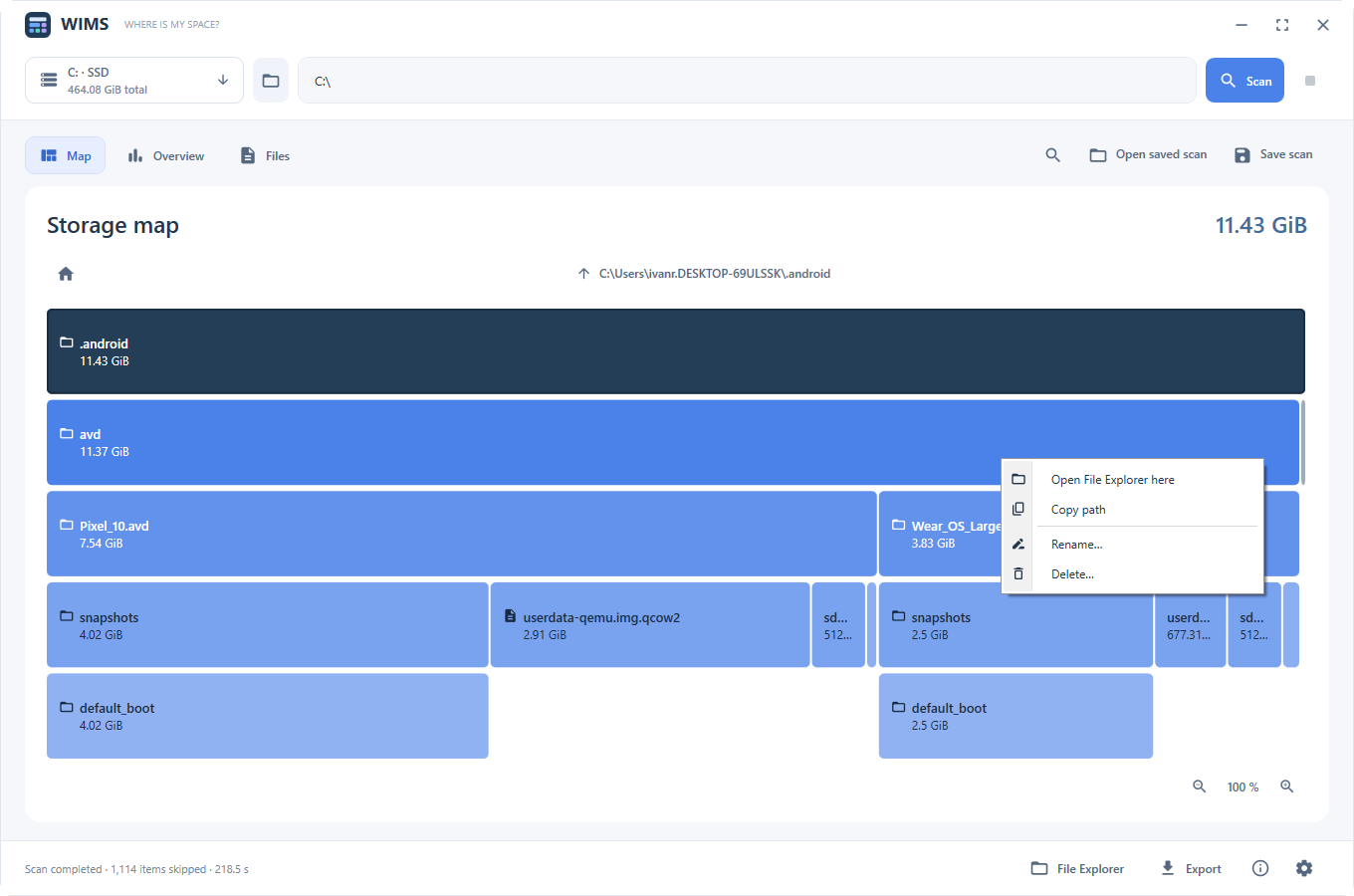Click Open saved scan
1354x896 pixels.
click(1148, 155)
